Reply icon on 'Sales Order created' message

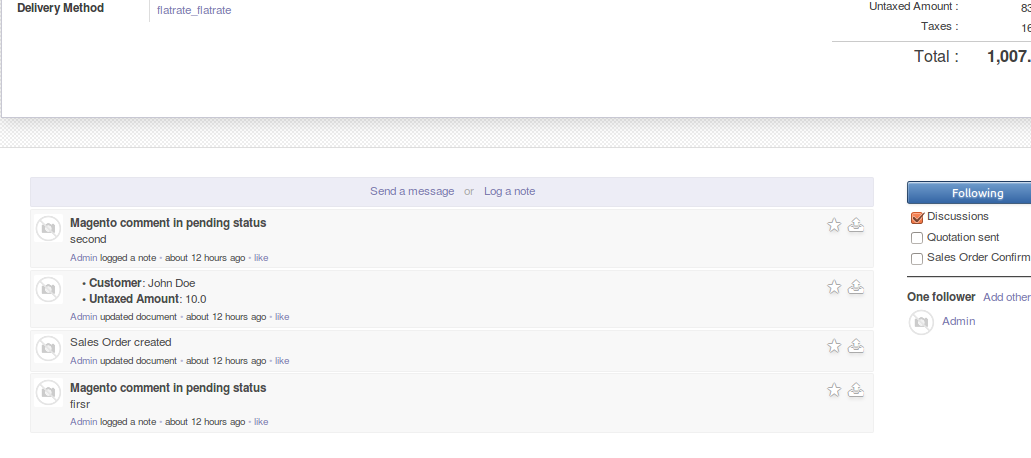point(855,346)
